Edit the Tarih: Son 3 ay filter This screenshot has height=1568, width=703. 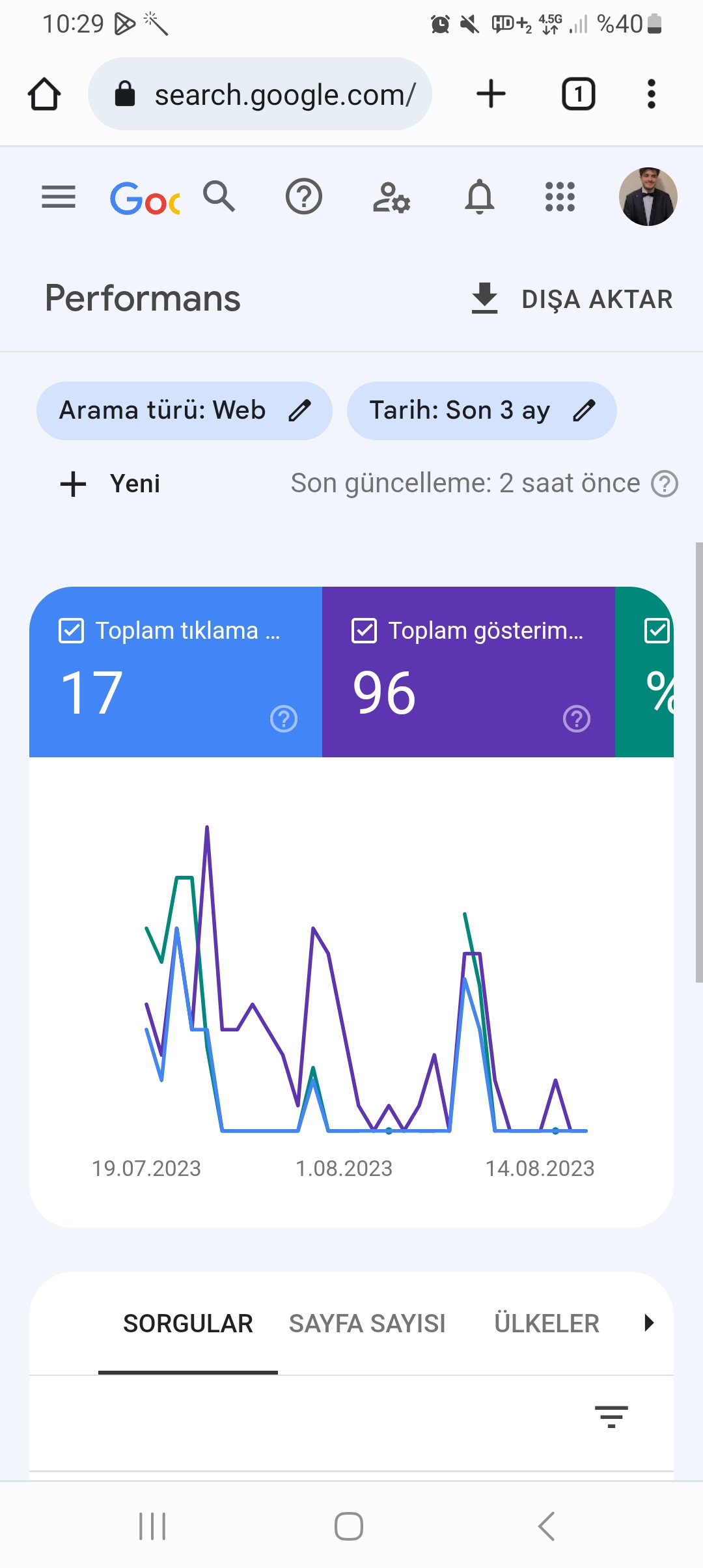coord(482,411)
